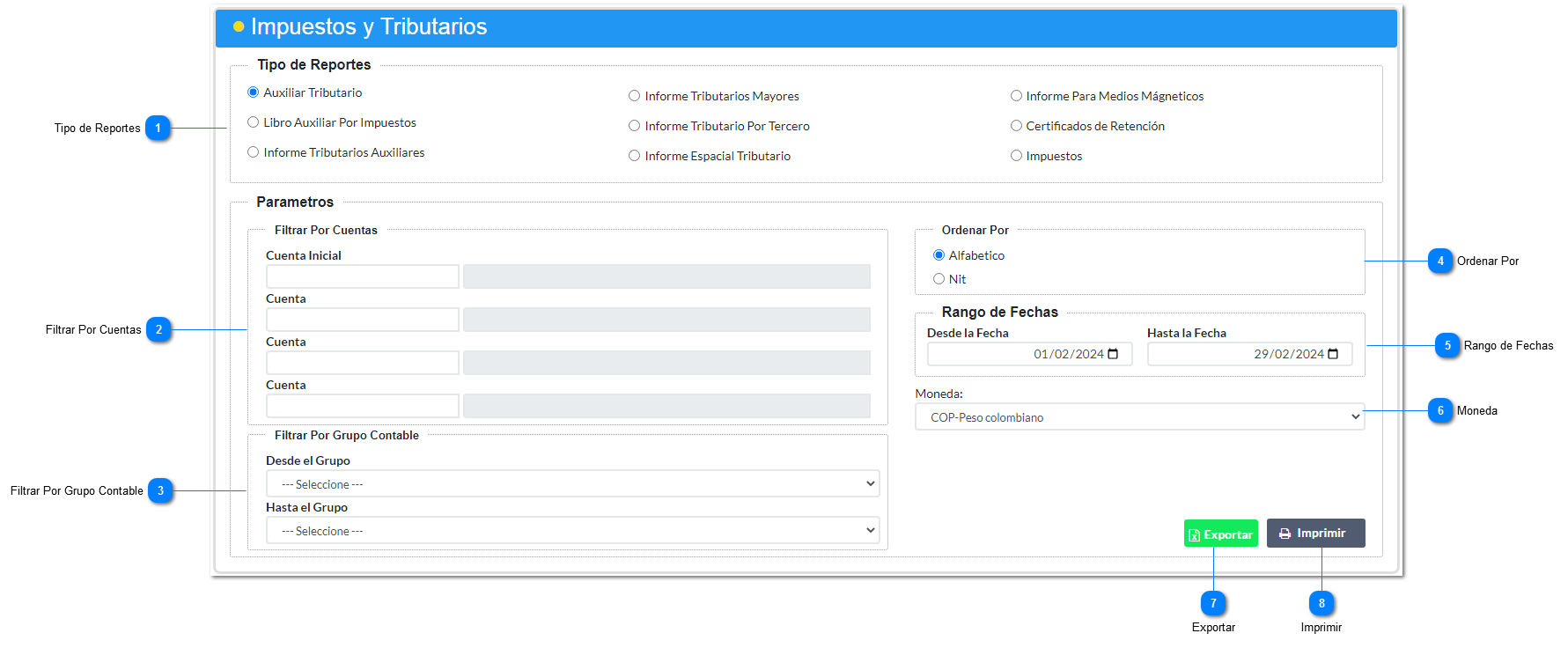Click the Imprimir button
This screenshot has height=648, width=1568.
[1316, 534]
